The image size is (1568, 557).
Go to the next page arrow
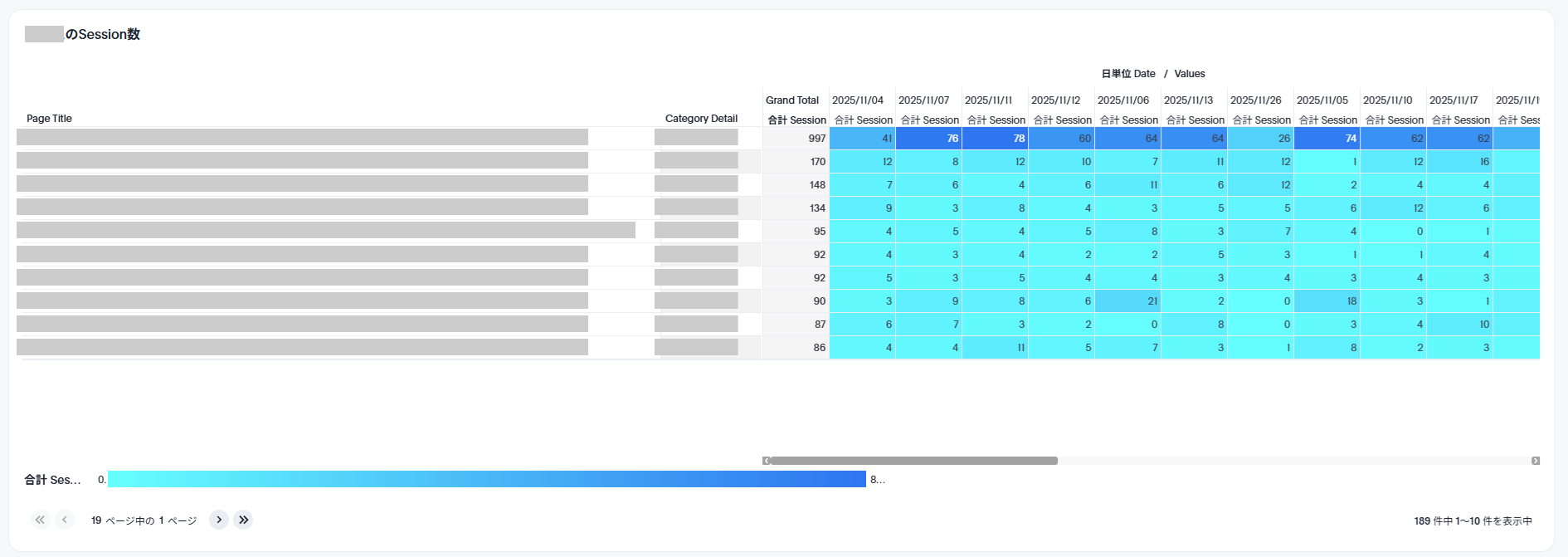218,520
